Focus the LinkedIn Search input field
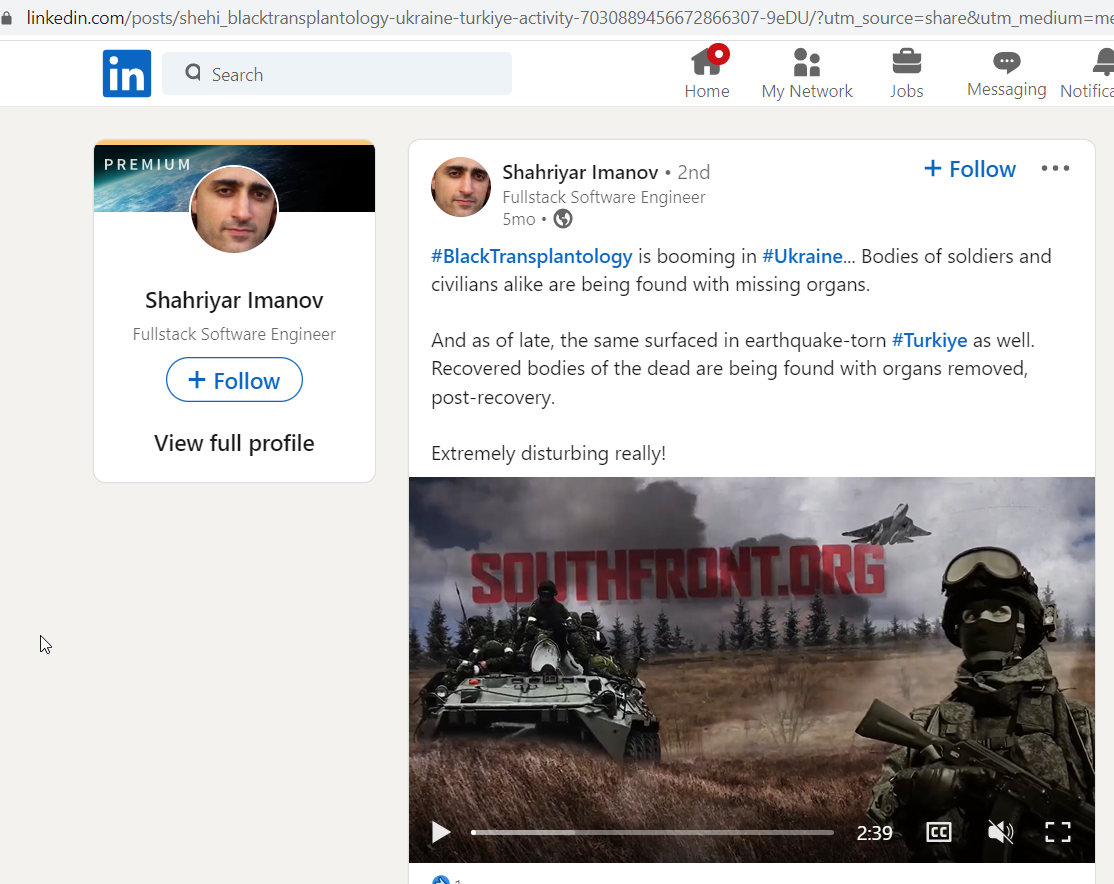Image resolution: width=1114 pixels, height=884 pixels. tap(337, 73)
